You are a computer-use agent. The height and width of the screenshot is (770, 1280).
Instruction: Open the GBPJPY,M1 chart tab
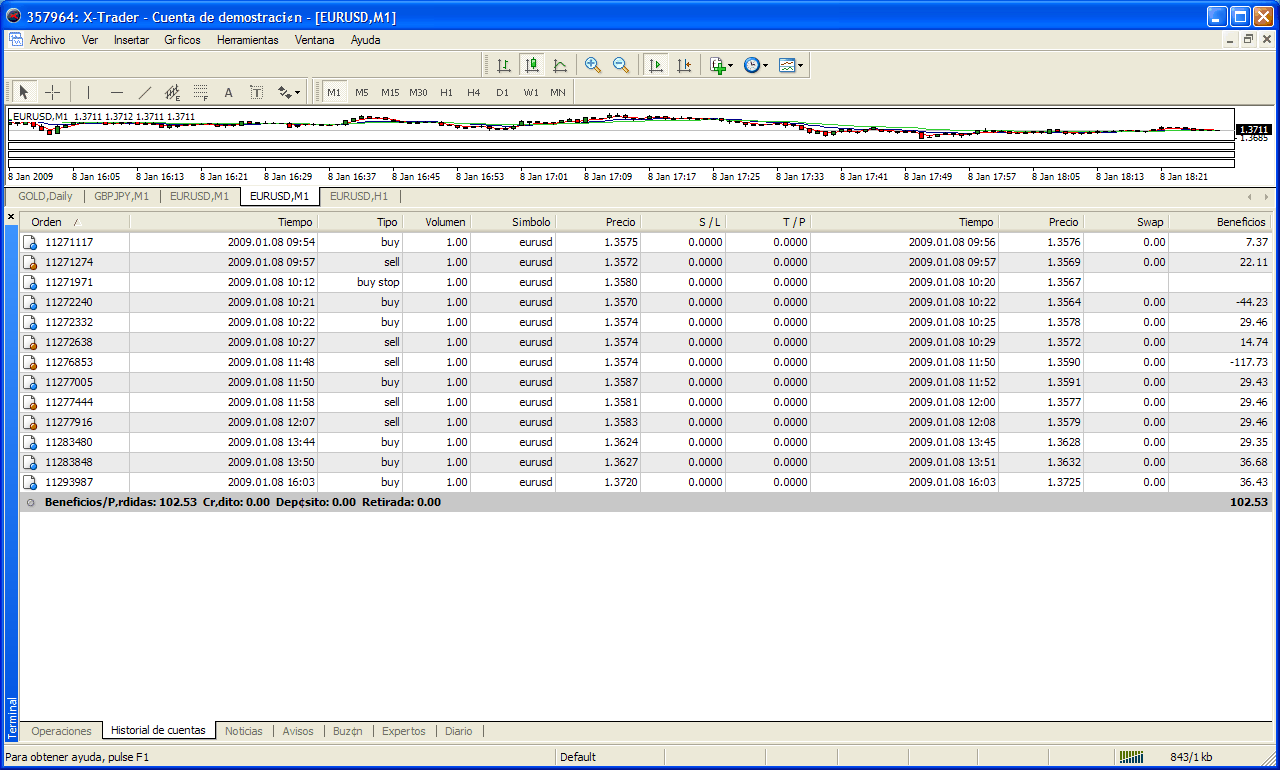tap(121, 196)
